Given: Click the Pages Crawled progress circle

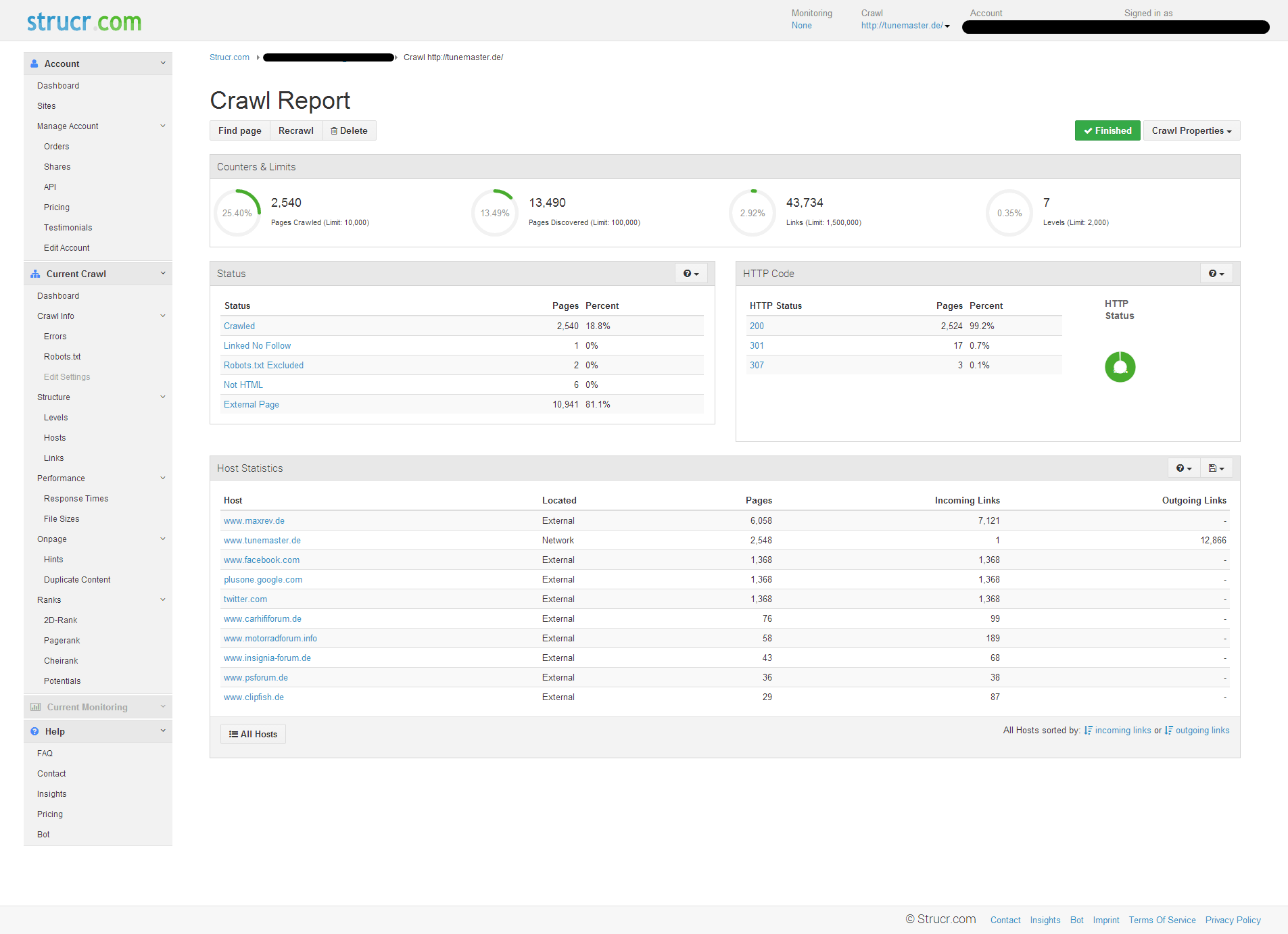Looking at the screenshot, I should [x=237, y=213].
